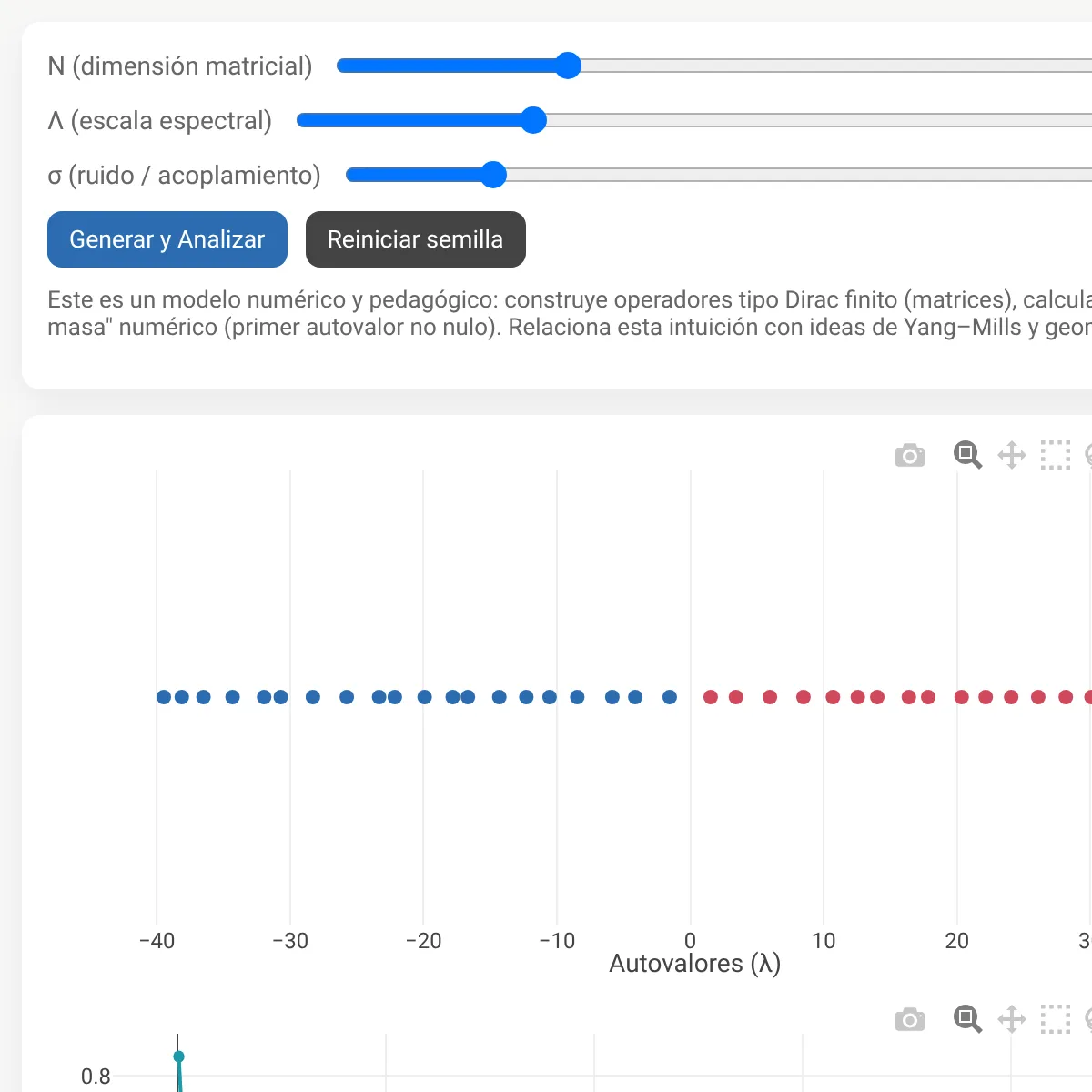Viewport: 1092px width, 1092px height.
Task: Download eigenvalue plot as PNG camera icon
Action: coord(910,455)
